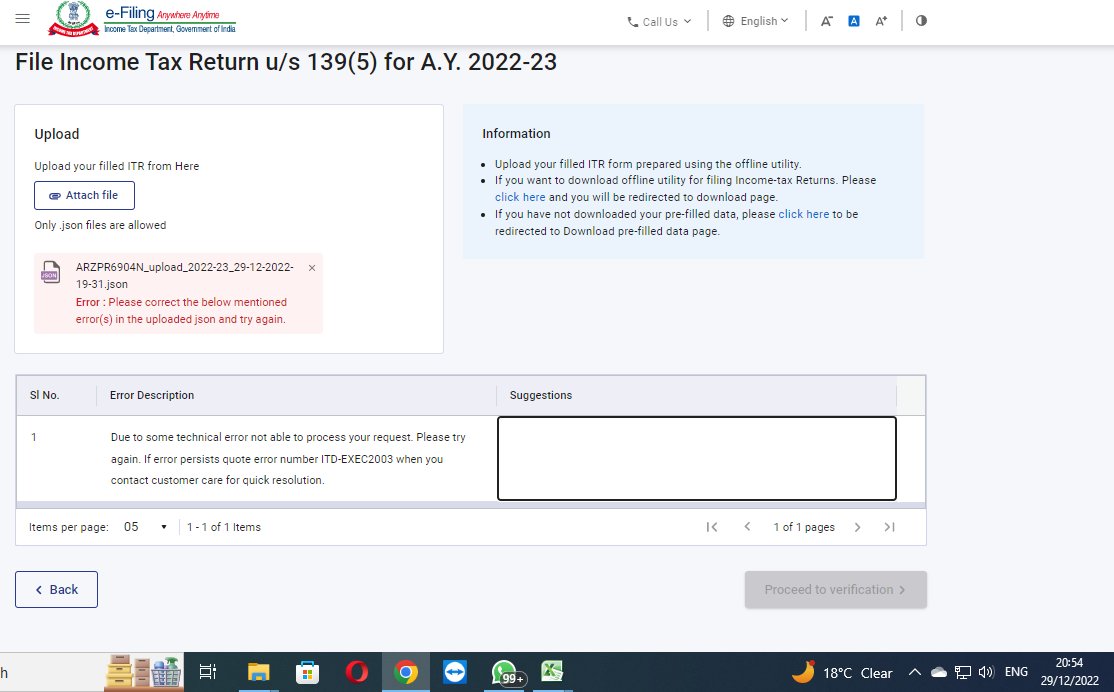Click the JSON file type icon

50,272
